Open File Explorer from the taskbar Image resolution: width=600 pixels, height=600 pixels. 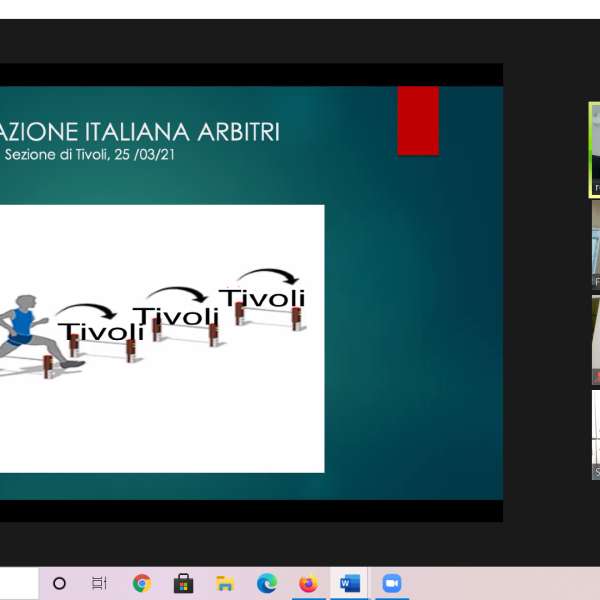(225, 583)
